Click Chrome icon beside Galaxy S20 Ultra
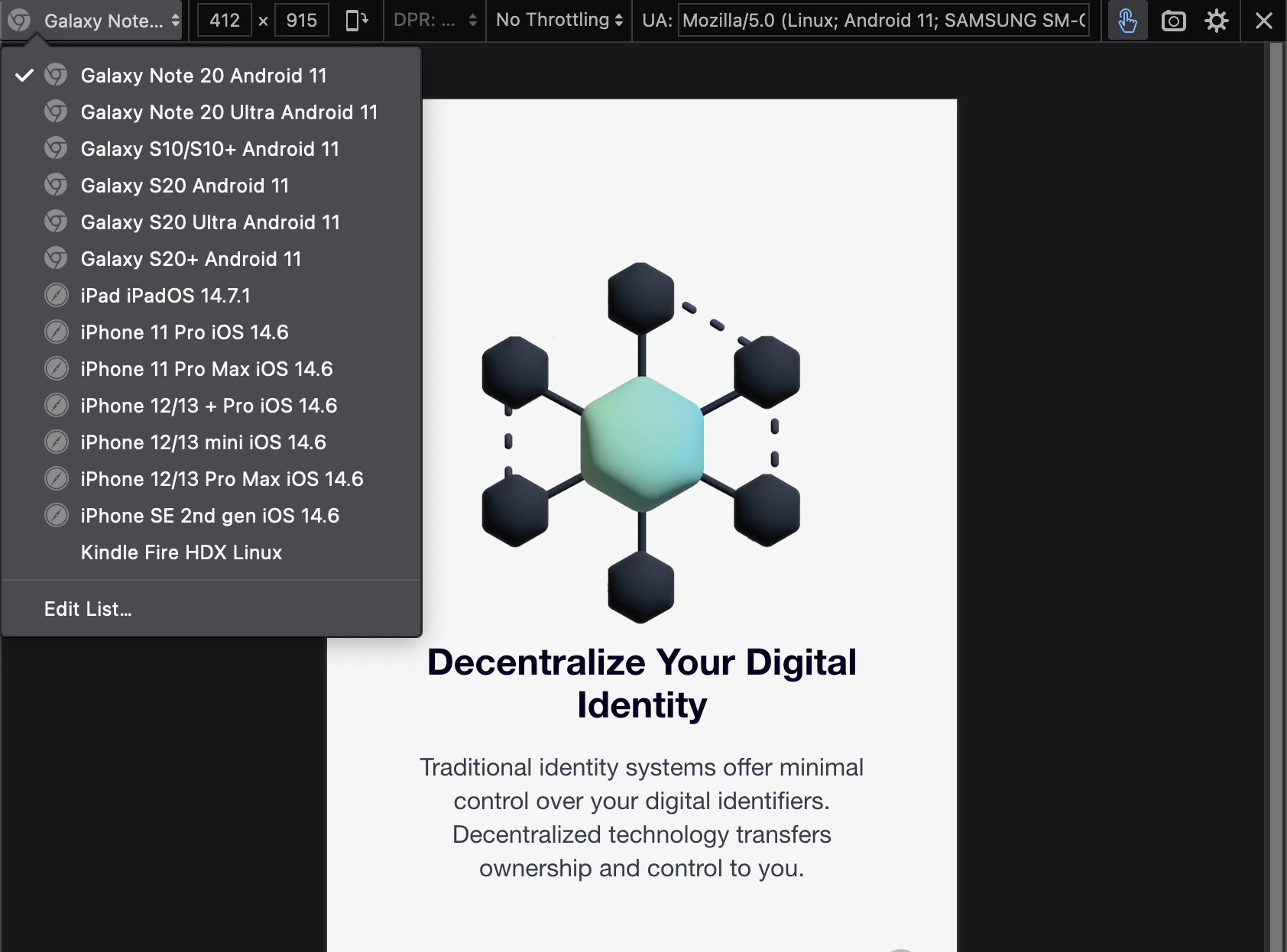This screenshot has width=1287, height=952. click(56, 222)
